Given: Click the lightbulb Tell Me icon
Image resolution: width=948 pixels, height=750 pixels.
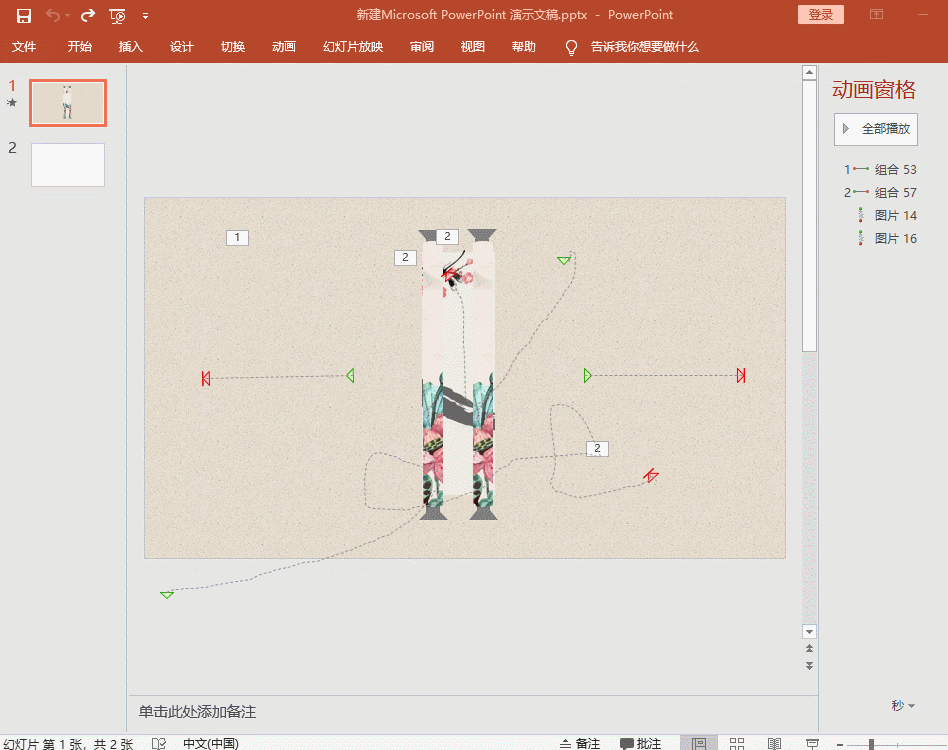Looking at the screenshot, I should coord(571,47).
